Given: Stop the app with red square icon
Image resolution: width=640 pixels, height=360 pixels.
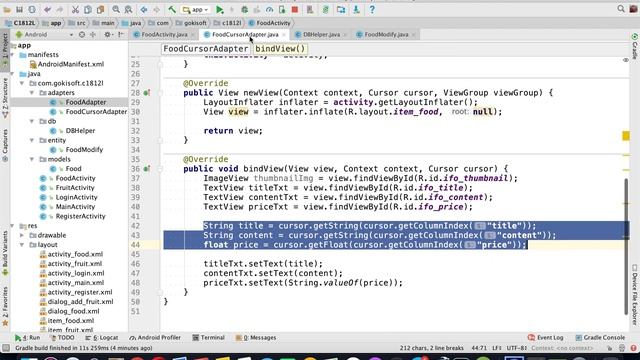Looking at the screenshot, I should coord(295,9).
